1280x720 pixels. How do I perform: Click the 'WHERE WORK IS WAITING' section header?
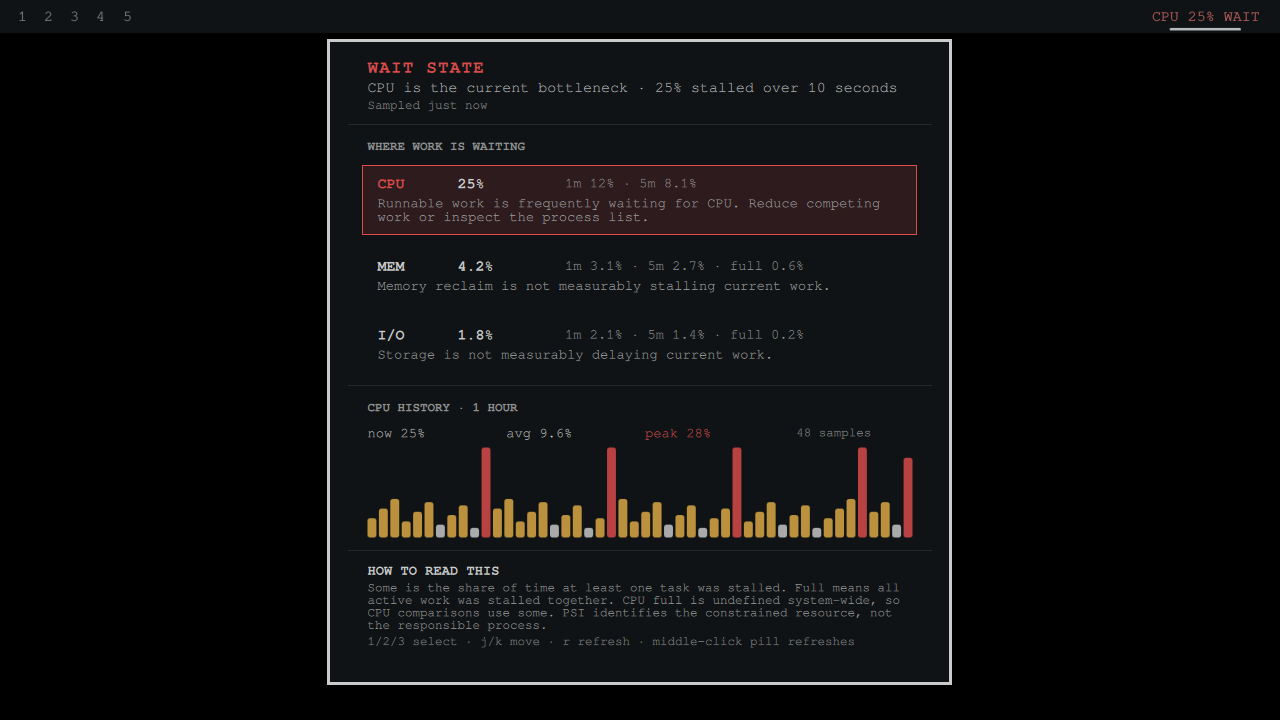click(x=446, y=147)
